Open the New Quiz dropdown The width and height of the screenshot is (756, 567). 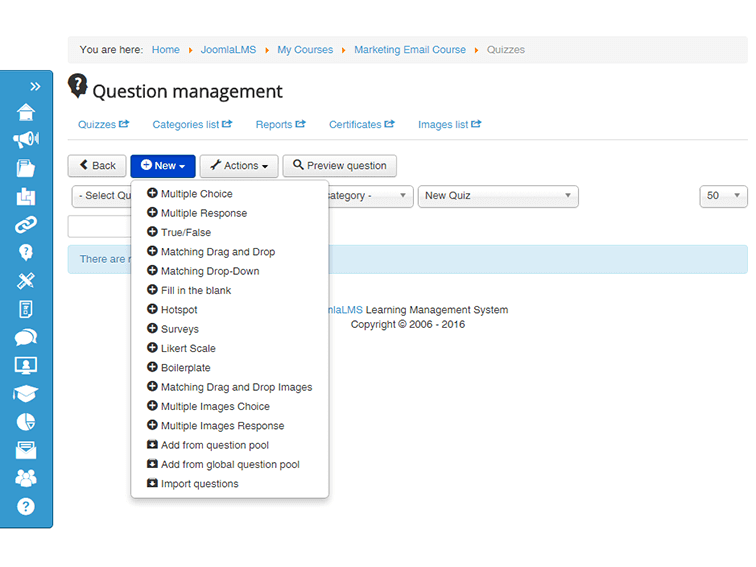click(x=498, y=196)
